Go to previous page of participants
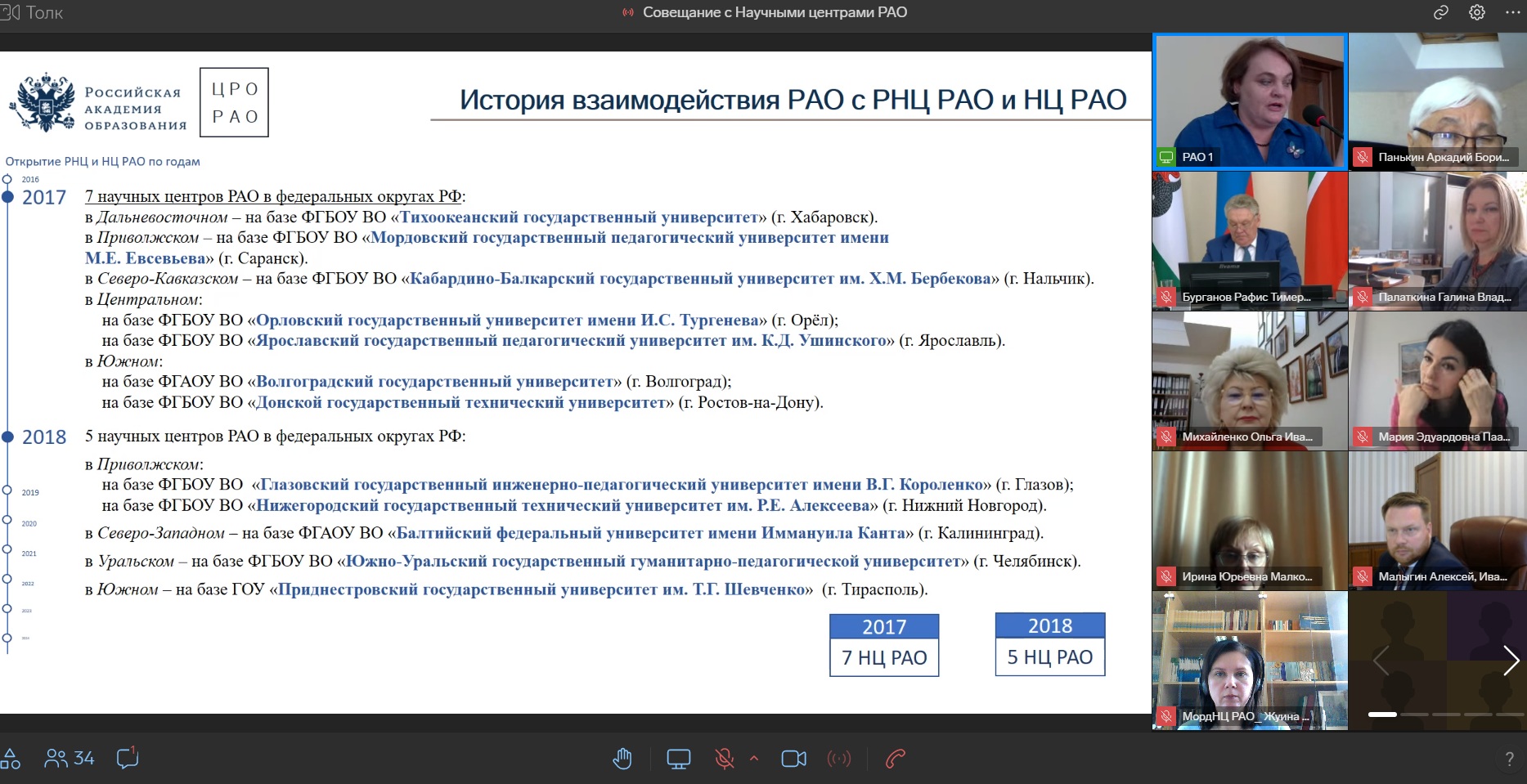Screen dimensions: 1527x784 pos(1381,660)
